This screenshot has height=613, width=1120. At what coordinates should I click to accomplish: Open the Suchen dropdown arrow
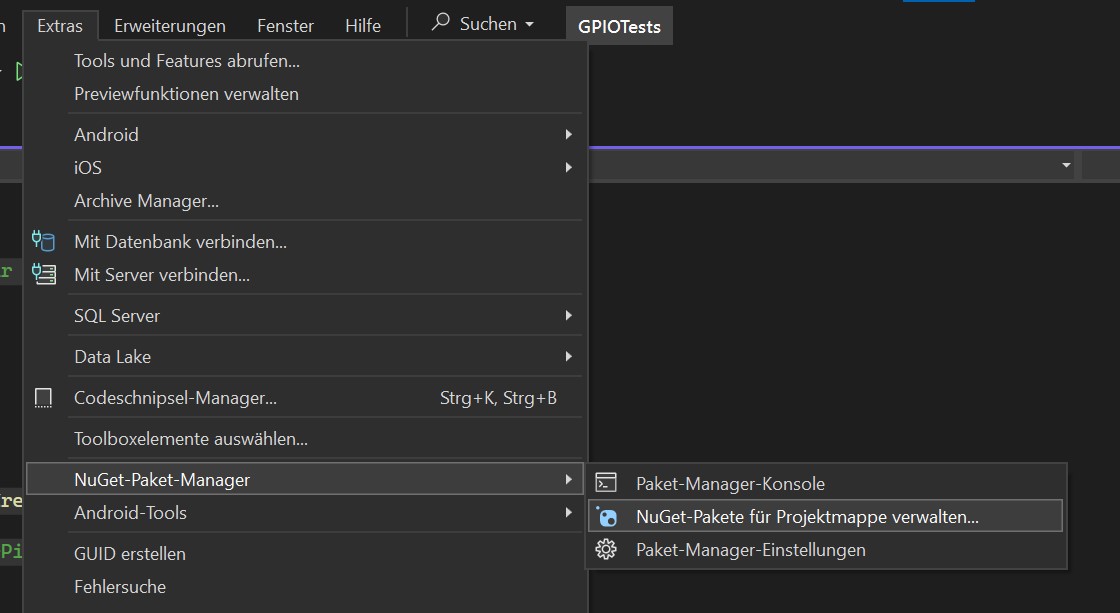(529, 24)
